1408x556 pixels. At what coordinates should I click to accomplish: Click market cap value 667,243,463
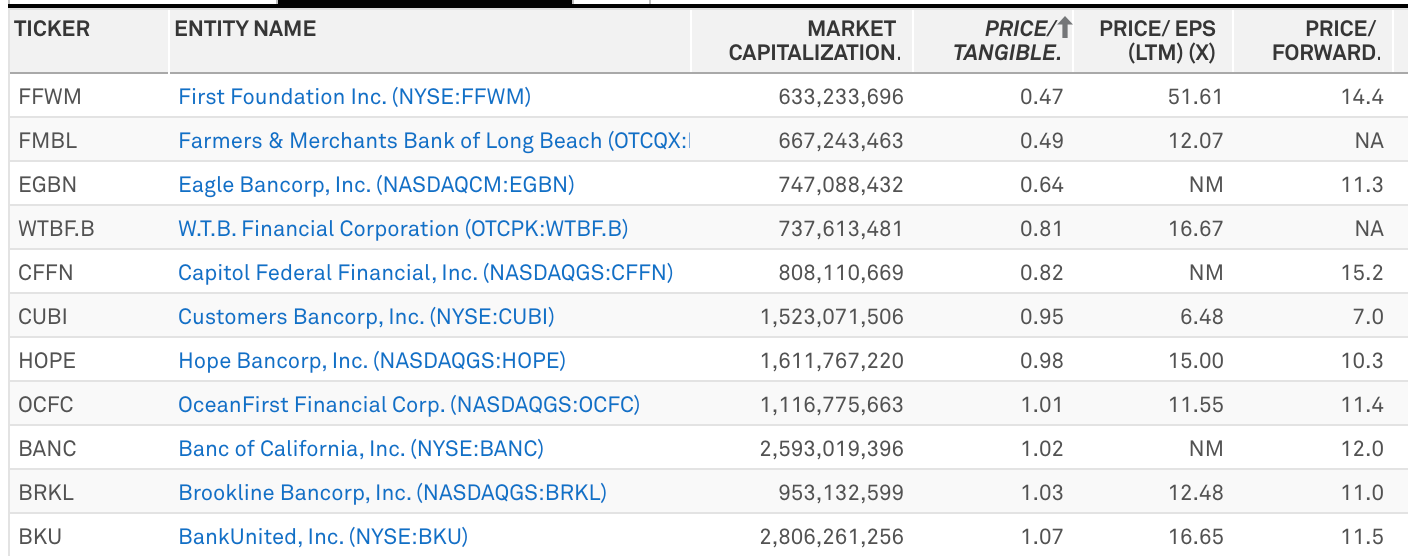(841, 141)
